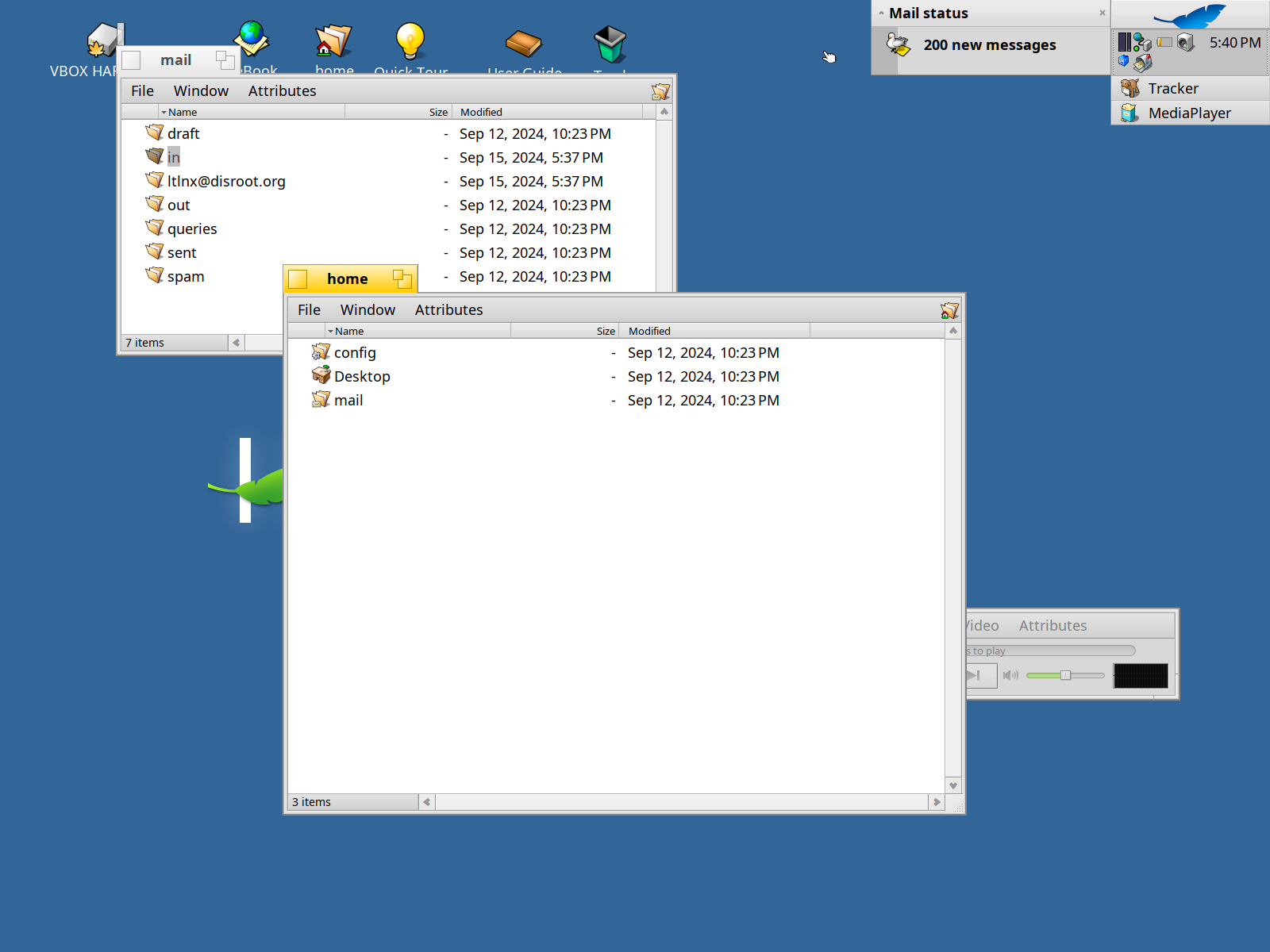Collapse the Mail status notification group

(881, 13)
